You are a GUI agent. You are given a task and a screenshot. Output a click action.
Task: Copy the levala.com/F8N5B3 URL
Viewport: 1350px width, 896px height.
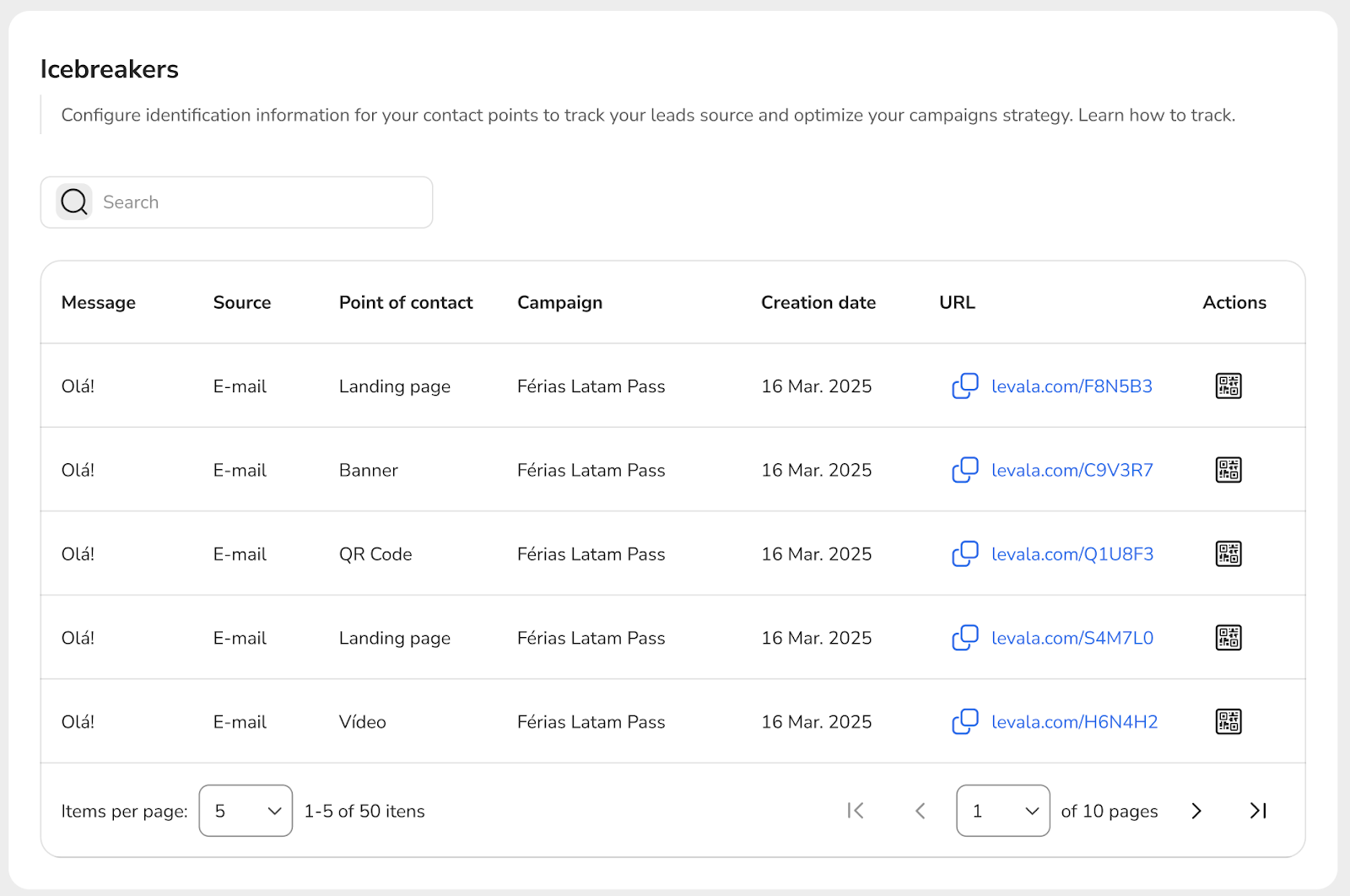964,386
